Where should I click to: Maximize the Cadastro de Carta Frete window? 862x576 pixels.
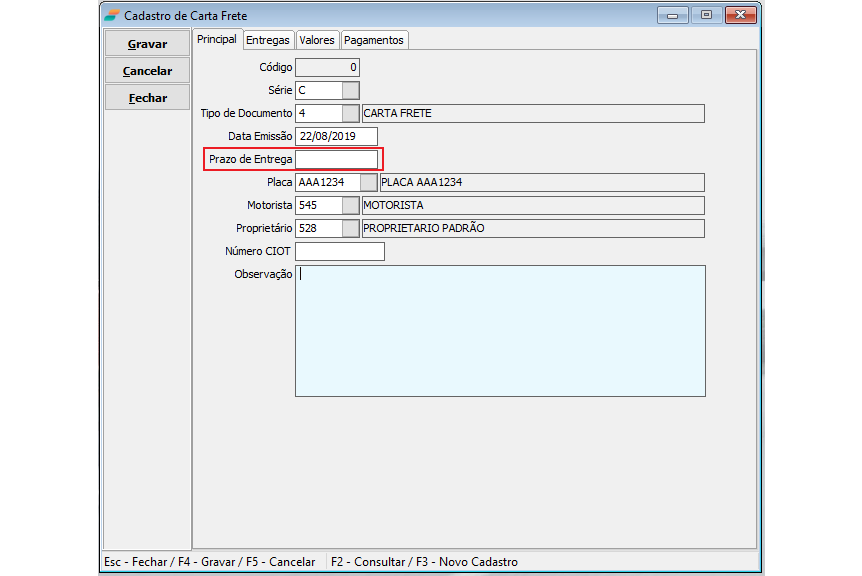(x=706, y=15)
